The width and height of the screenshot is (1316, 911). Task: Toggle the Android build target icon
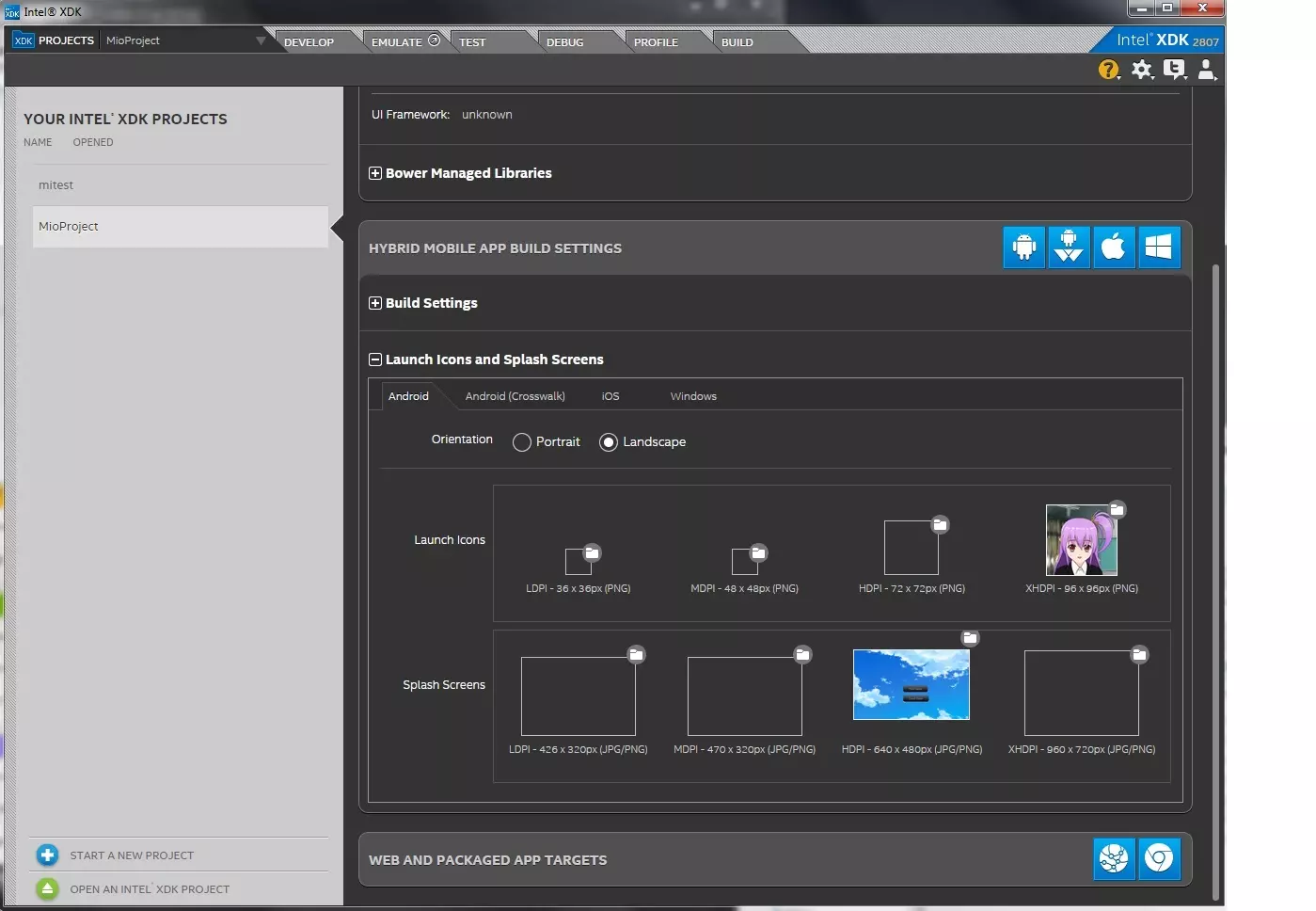click(1023, 248)
